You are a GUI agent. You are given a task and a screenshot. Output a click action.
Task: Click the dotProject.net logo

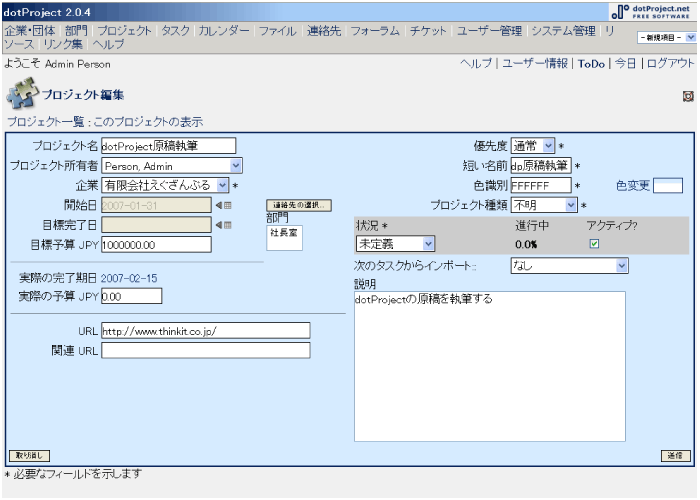point(651,12)
